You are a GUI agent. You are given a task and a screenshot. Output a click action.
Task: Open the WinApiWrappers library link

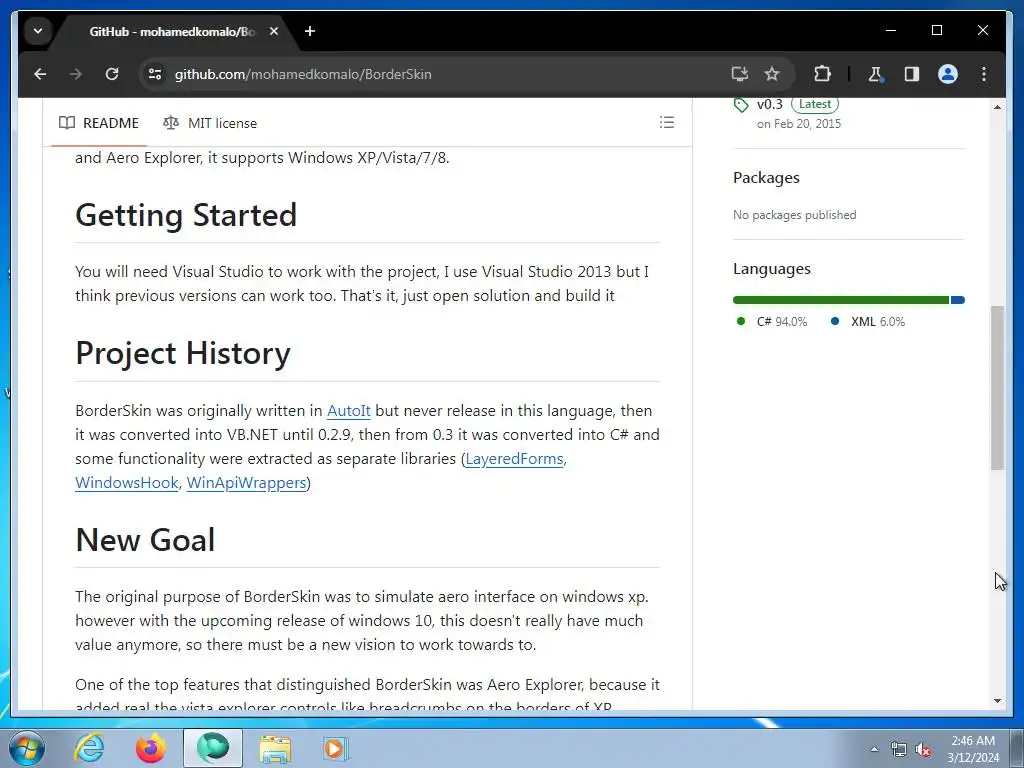246,483
